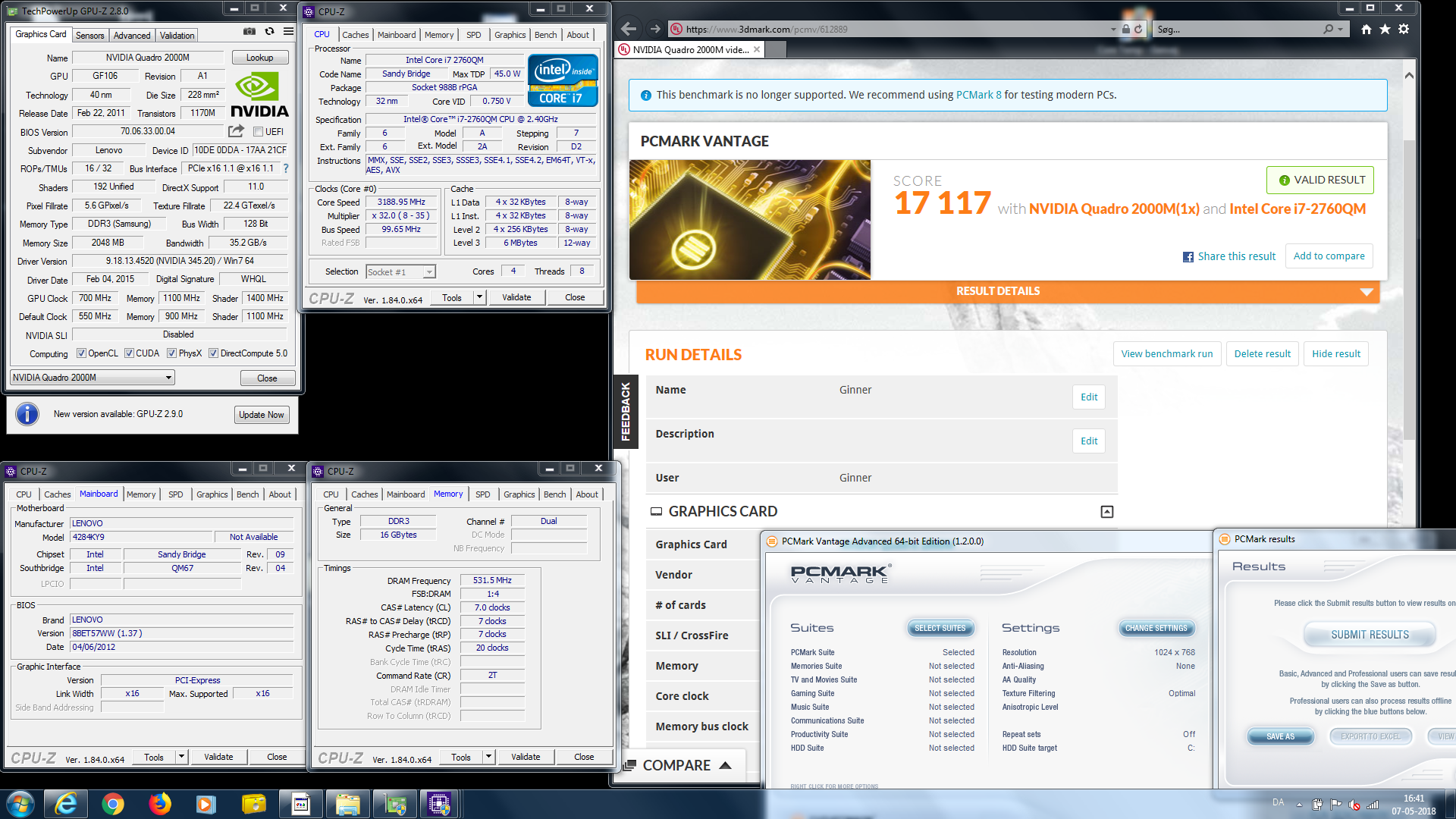This screenshot has height=819, width=1456.
Task: Open Bench tab in top CPU-Z window
Action: [545, 35]
